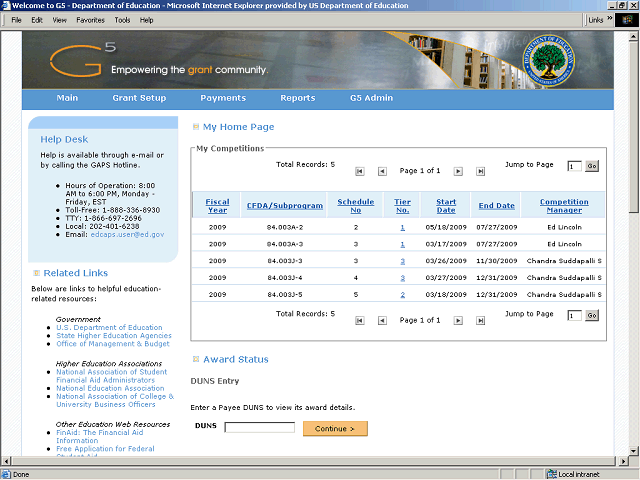Screen dimensions: 640x480
Task: Click the DUNS input field
Action: [259, 428]
